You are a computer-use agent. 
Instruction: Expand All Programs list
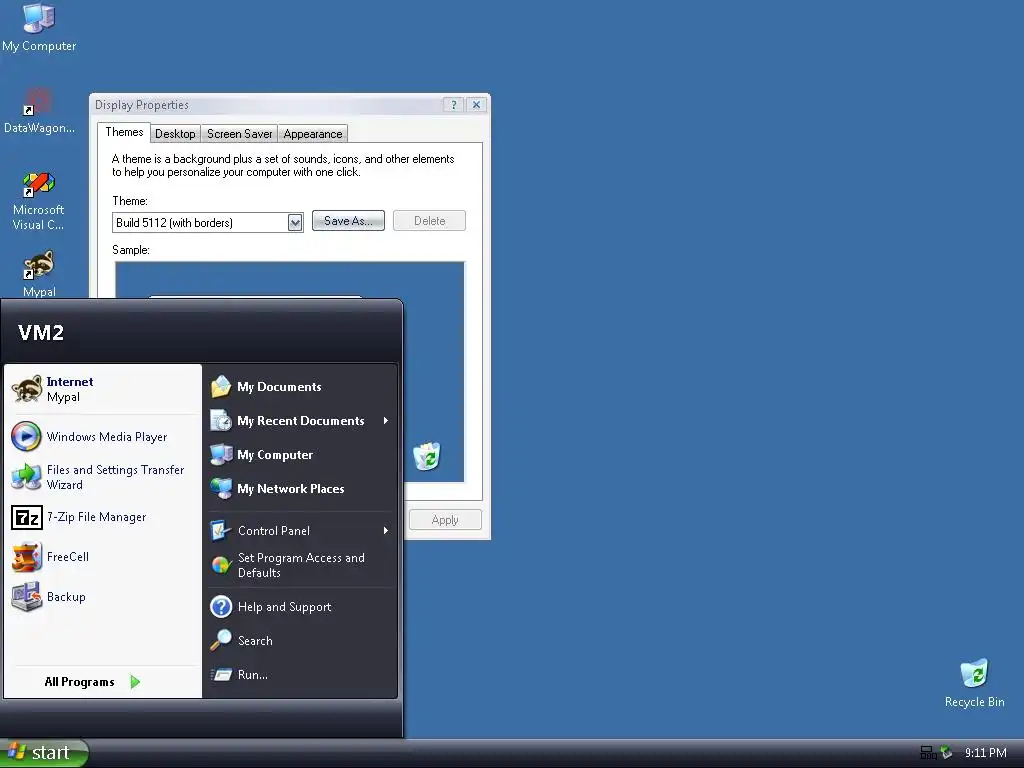pos(91,682)
